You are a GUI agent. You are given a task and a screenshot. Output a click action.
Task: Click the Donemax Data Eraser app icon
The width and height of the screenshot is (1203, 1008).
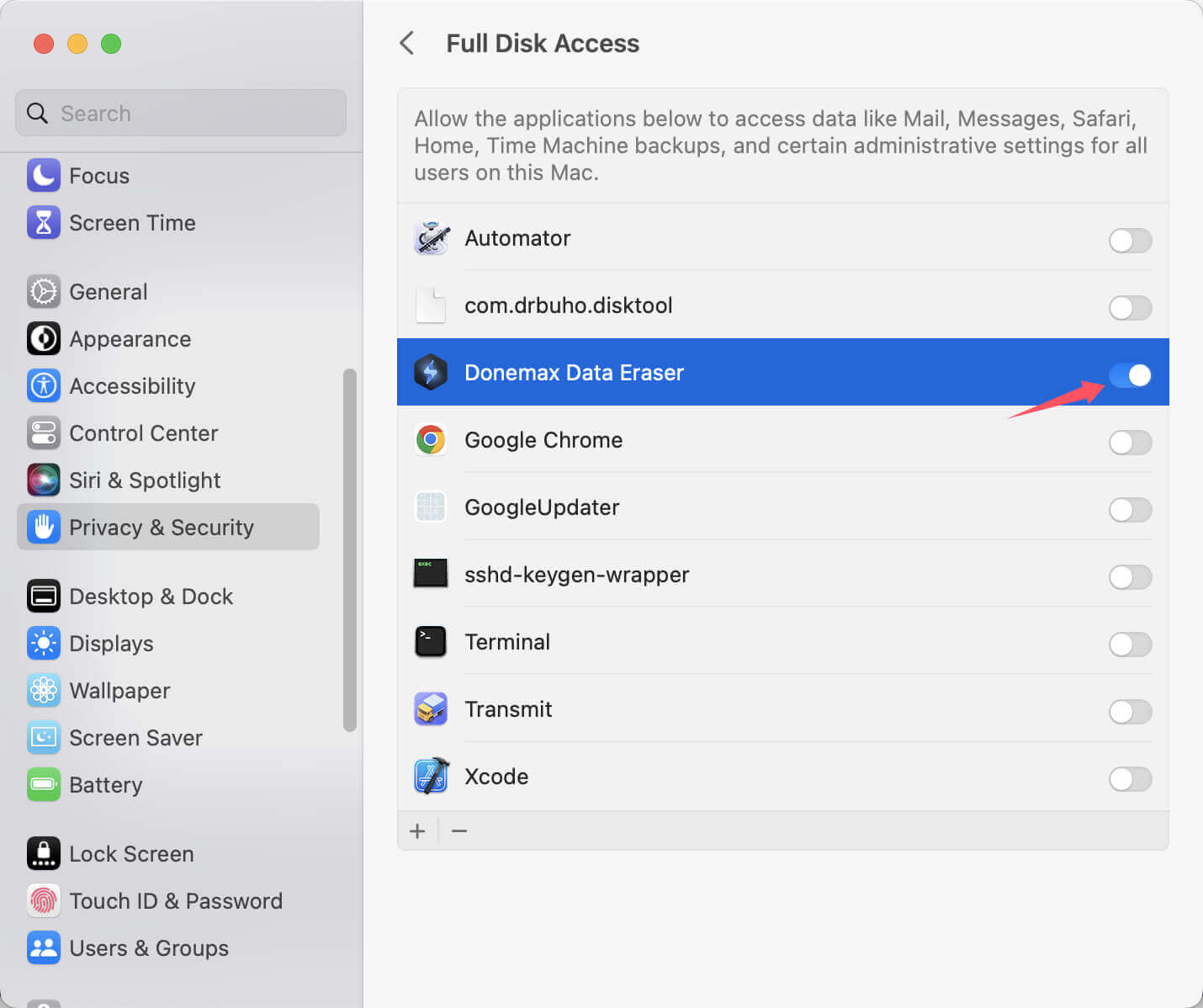click(431, 372)
